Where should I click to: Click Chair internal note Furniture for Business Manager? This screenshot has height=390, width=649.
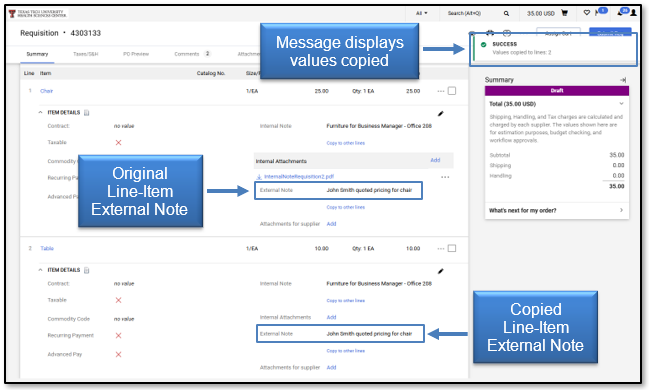tap(379, 126)
